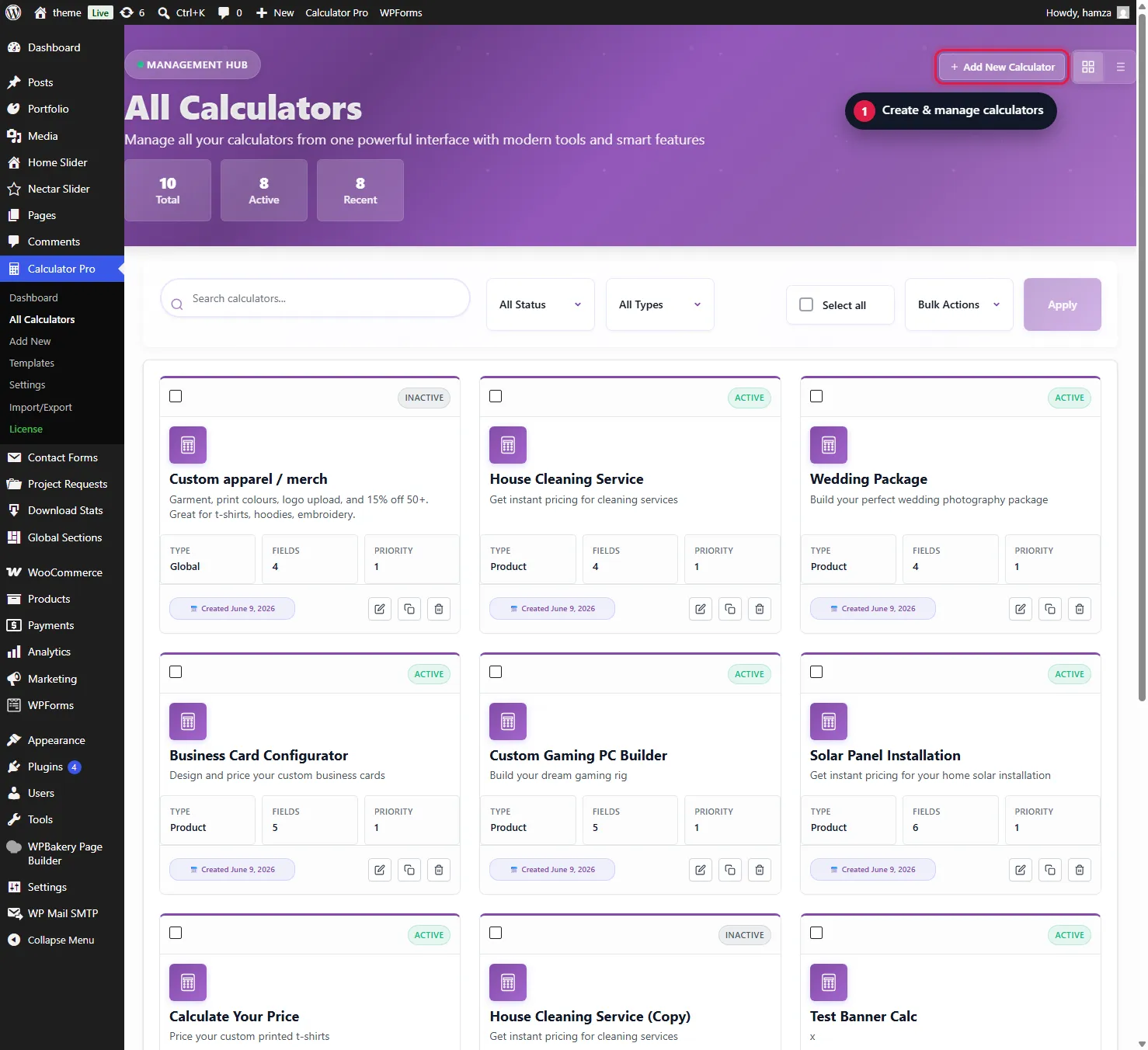
Task: Select the Solar Panel Installation card checkbox
Action: pyautogui.click(x=816, y=672)
